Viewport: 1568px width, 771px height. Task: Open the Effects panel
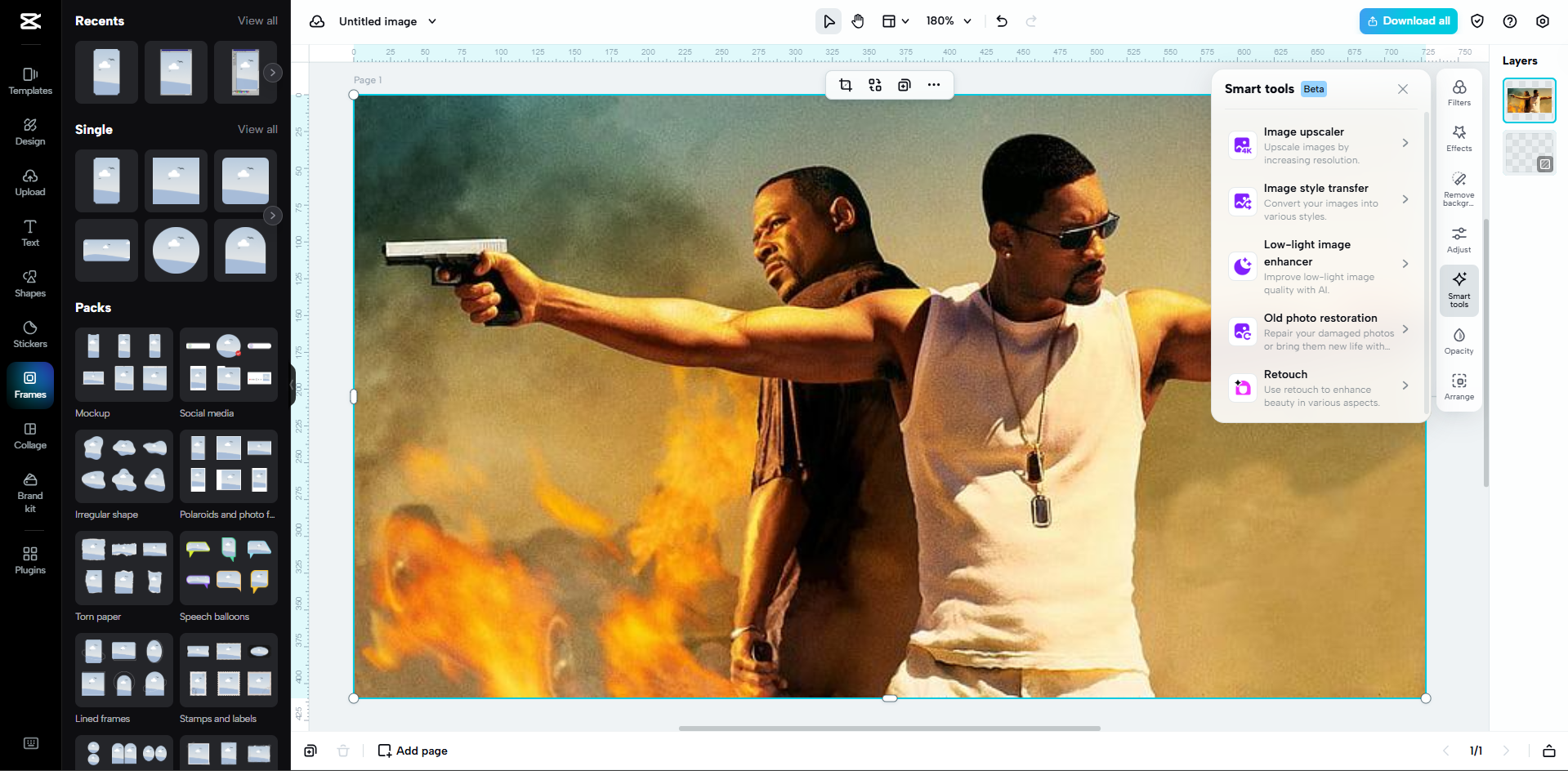point(1459,139)
